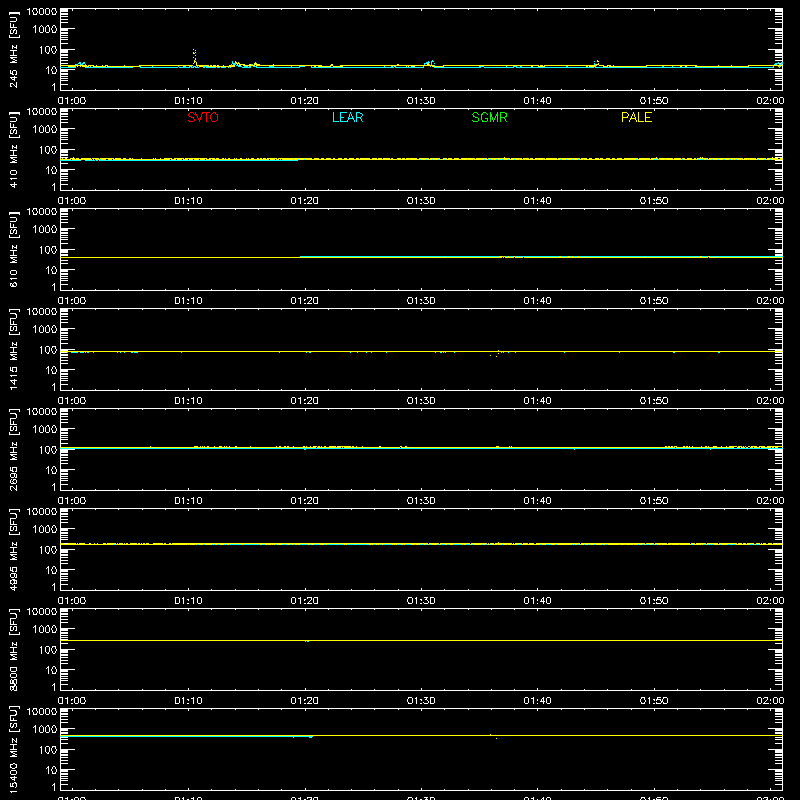
Task: Click the 01:40 time label under 4995 MHz plot
Action: click(537, 601)
